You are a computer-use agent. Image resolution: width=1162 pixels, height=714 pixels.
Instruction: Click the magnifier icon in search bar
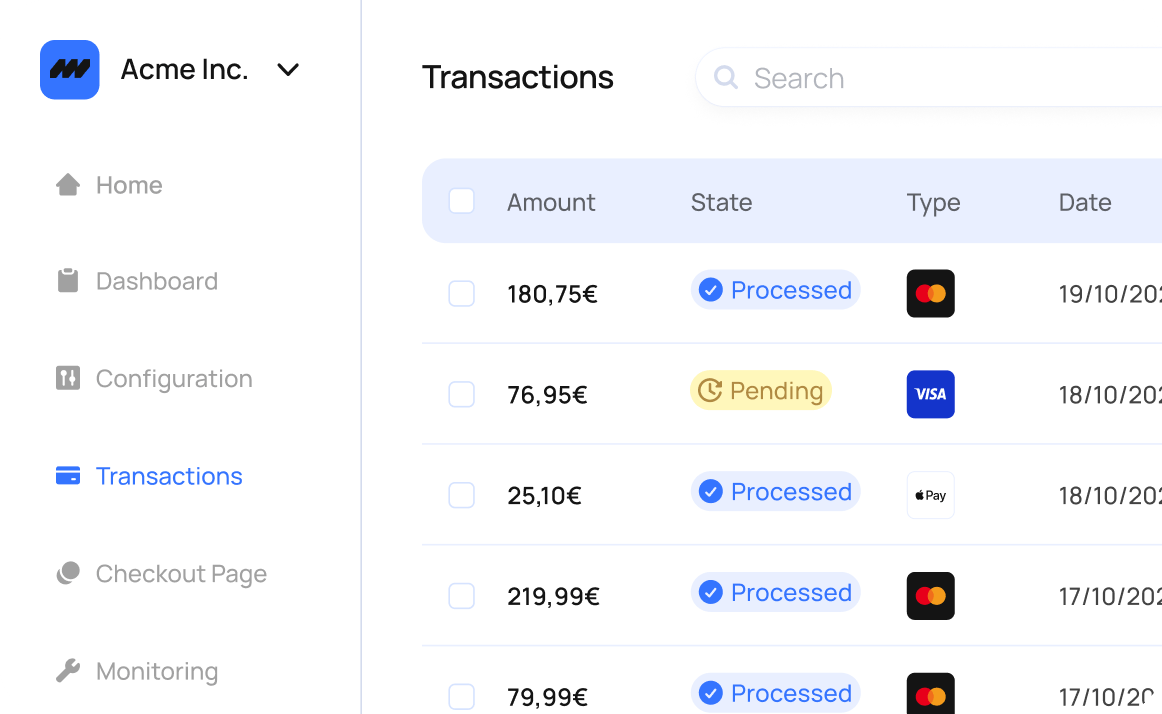(x=726, y=77)
